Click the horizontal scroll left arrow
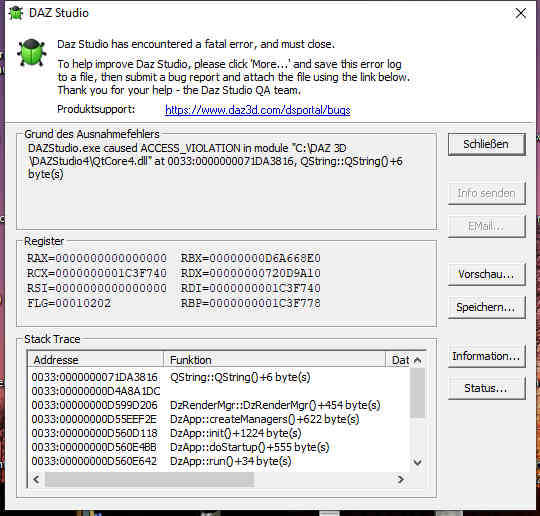The image size is (540, 516). click(36, 479)
